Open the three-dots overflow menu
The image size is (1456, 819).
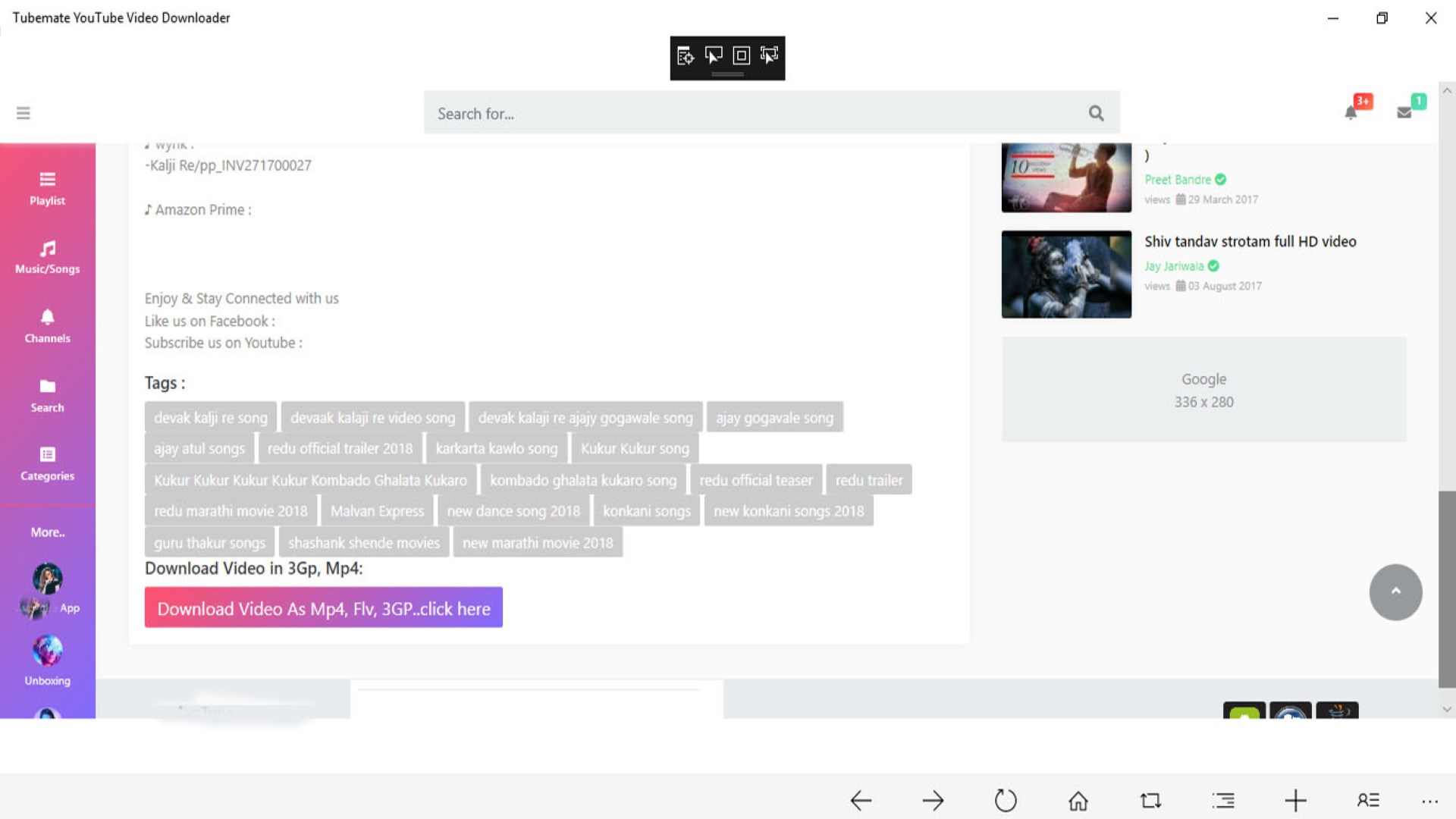tap(1429, 801)
